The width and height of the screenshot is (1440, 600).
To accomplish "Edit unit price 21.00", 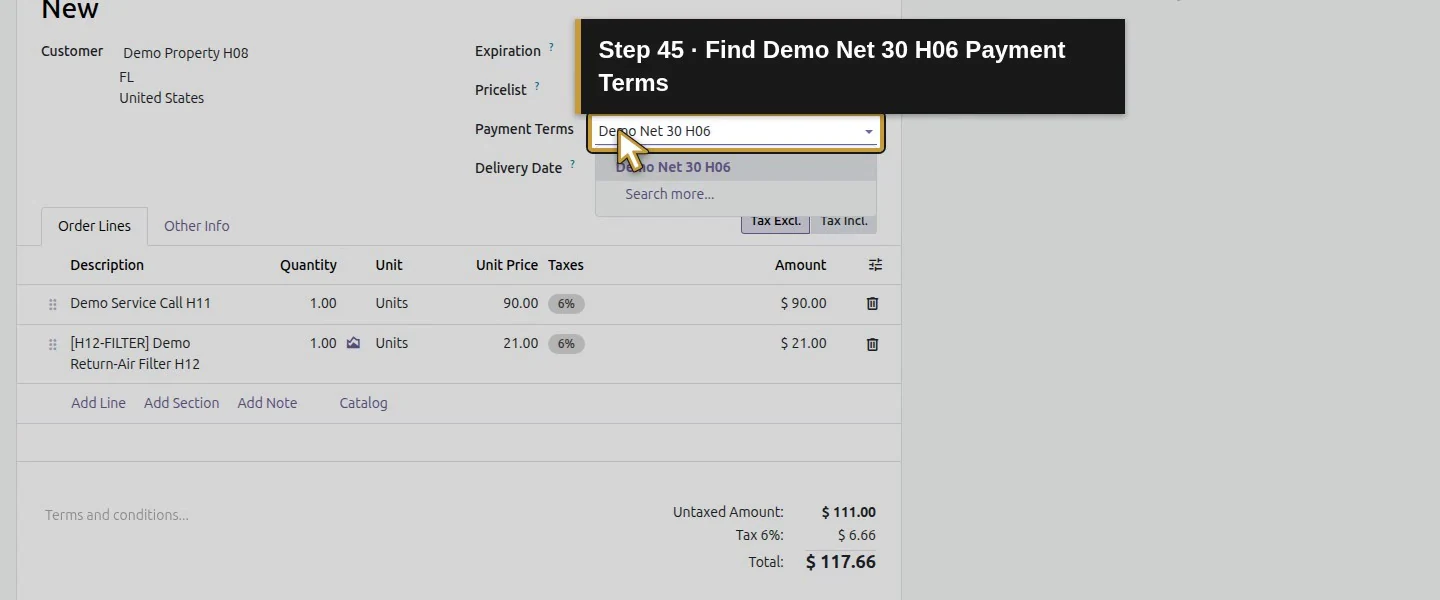I will click(520, 343).
